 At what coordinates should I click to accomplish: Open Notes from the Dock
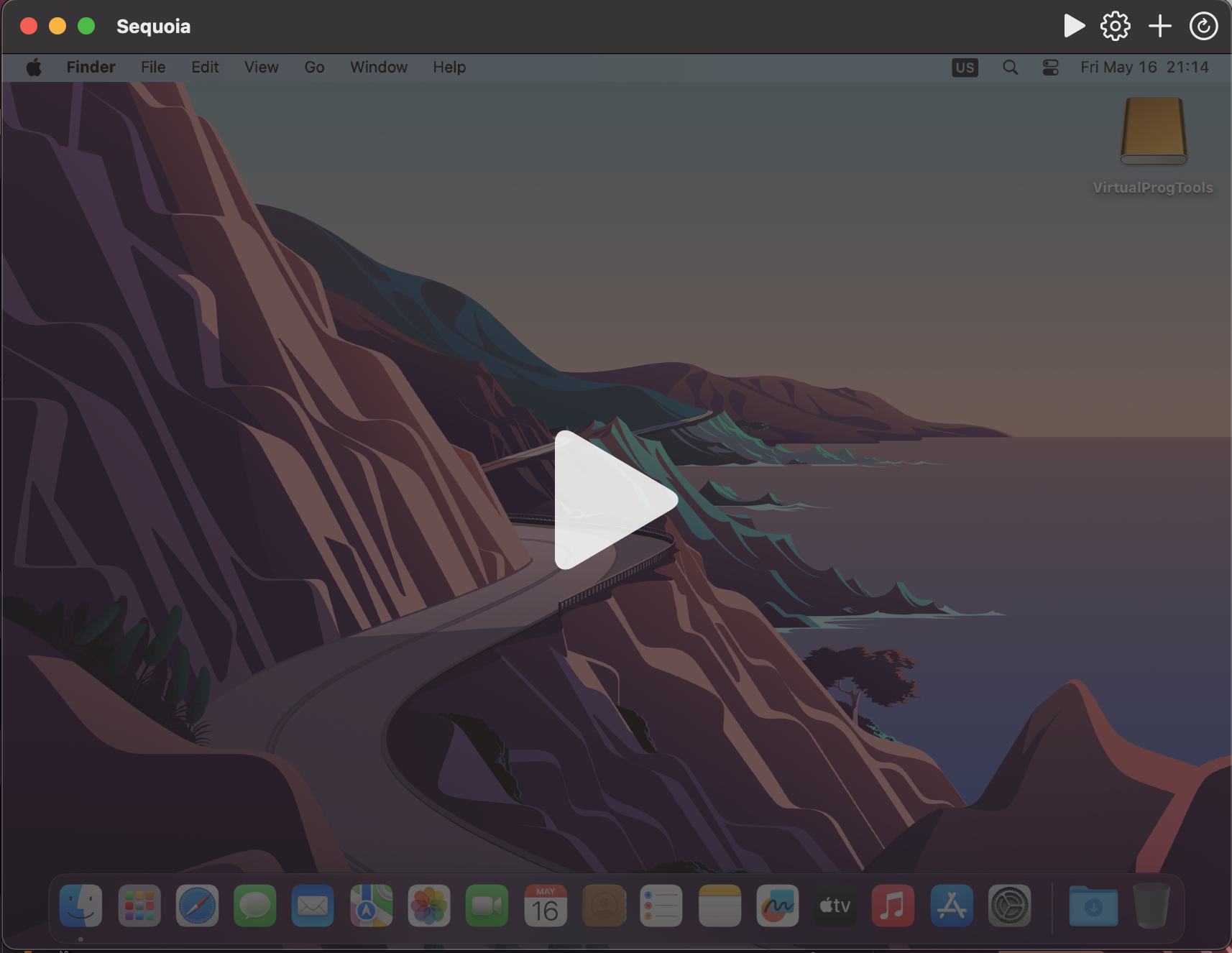(720, 906)
